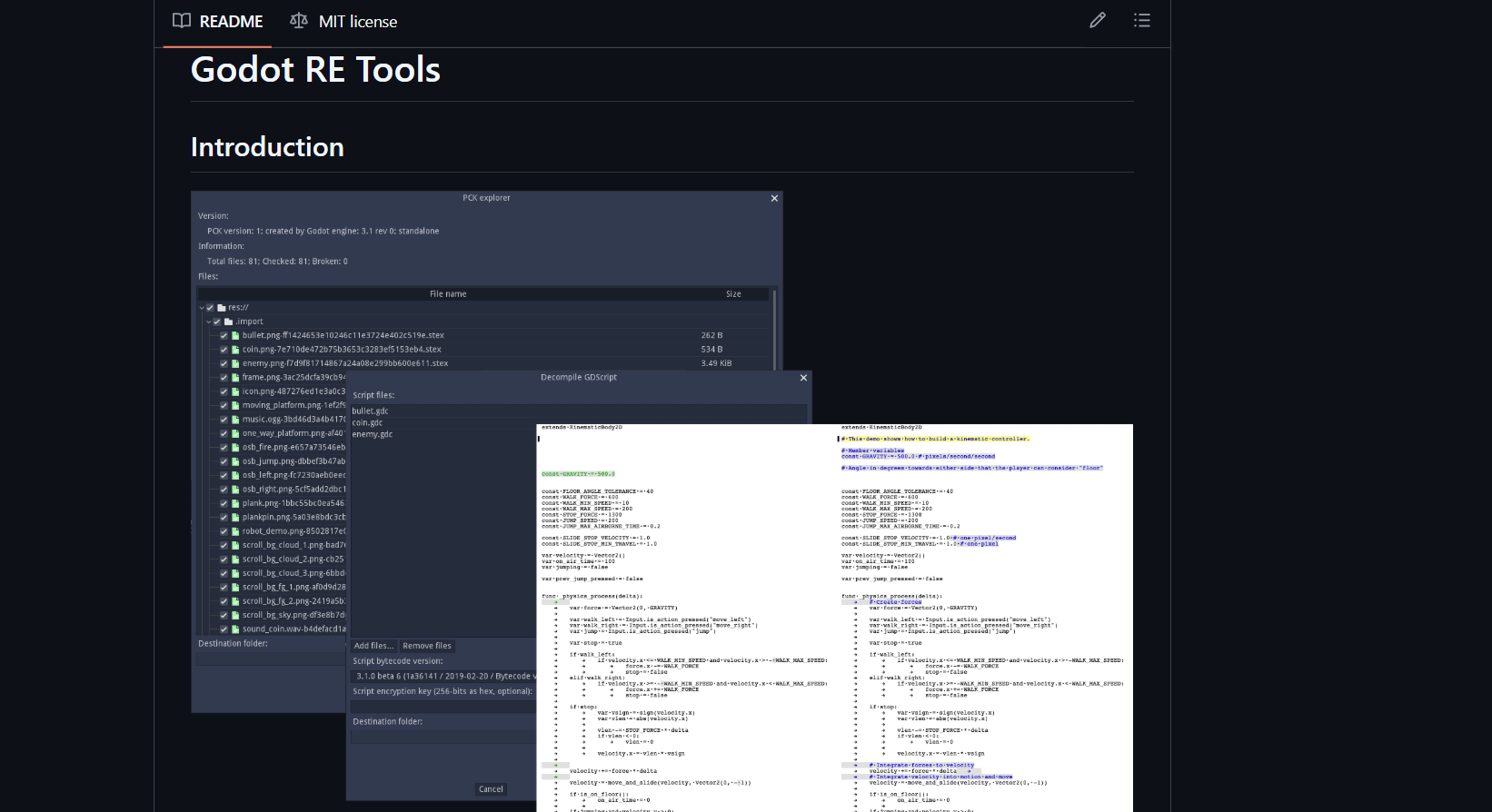
Task: Click the README book icon
Action: (182, 21)
